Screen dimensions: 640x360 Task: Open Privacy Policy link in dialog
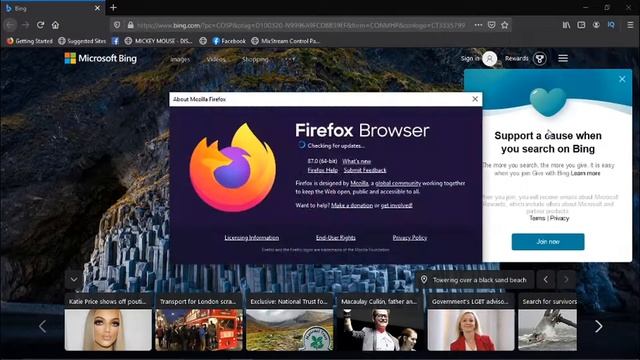click(x=410, y=238)
